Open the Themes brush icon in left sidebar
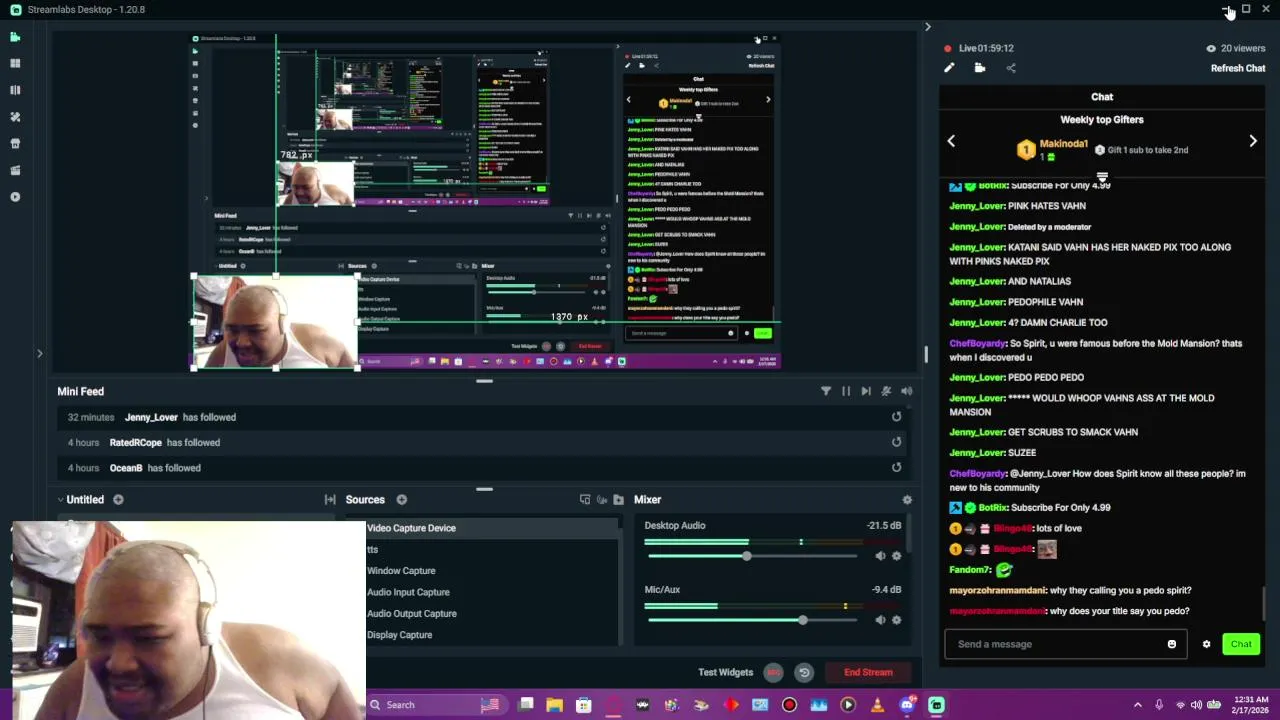The height and width of the screenshot is (720, 1280). (x=15, y=117)
